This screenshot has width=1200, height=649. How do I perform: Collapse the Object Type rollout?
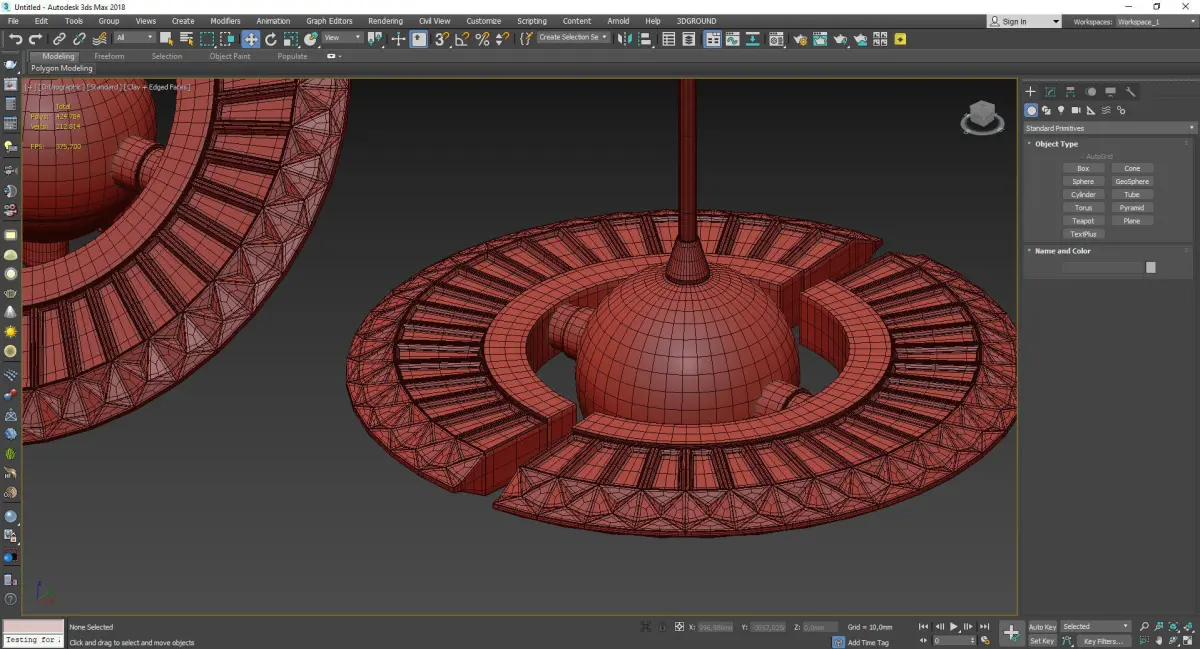click(1056, 144)
